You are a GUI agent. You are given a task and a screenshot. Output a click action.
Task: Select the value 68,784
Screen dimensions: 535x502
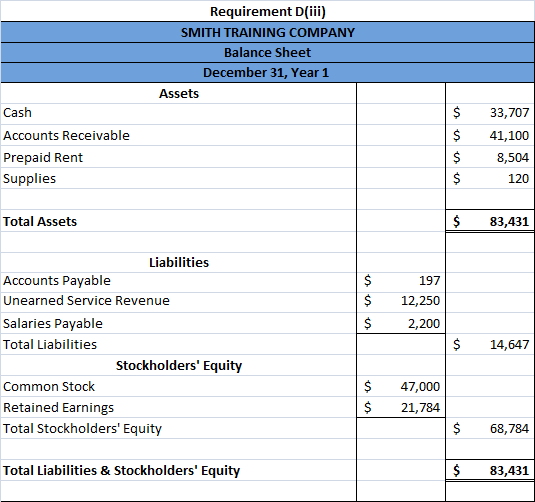point(509,429)
